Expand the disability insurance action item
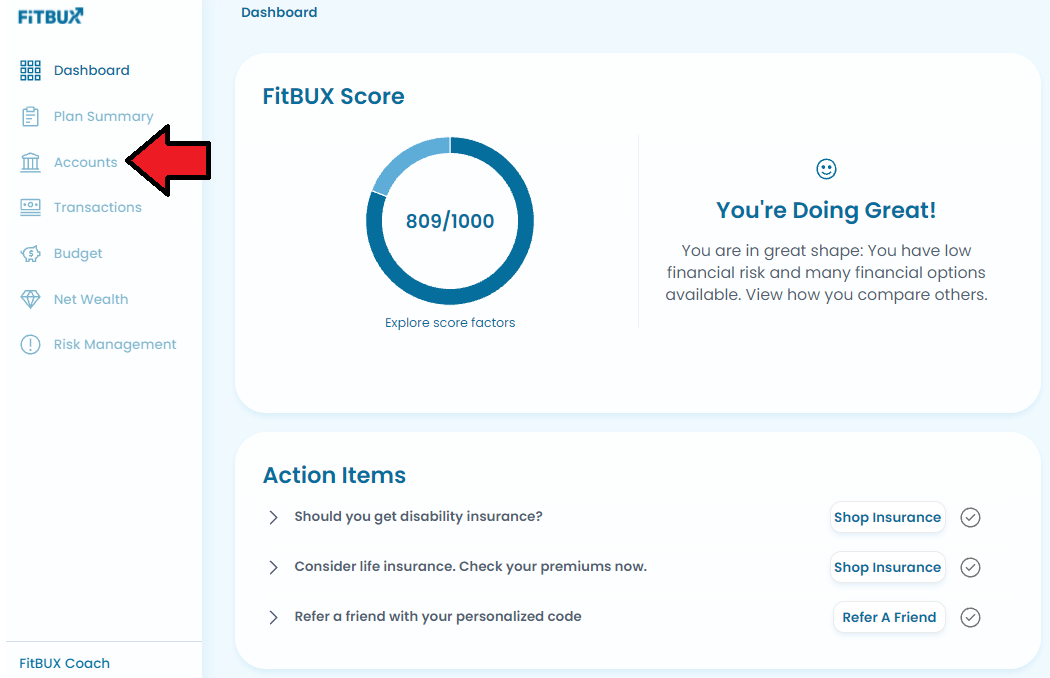This screenshot has width=1050, height=678. coord(273,517)
